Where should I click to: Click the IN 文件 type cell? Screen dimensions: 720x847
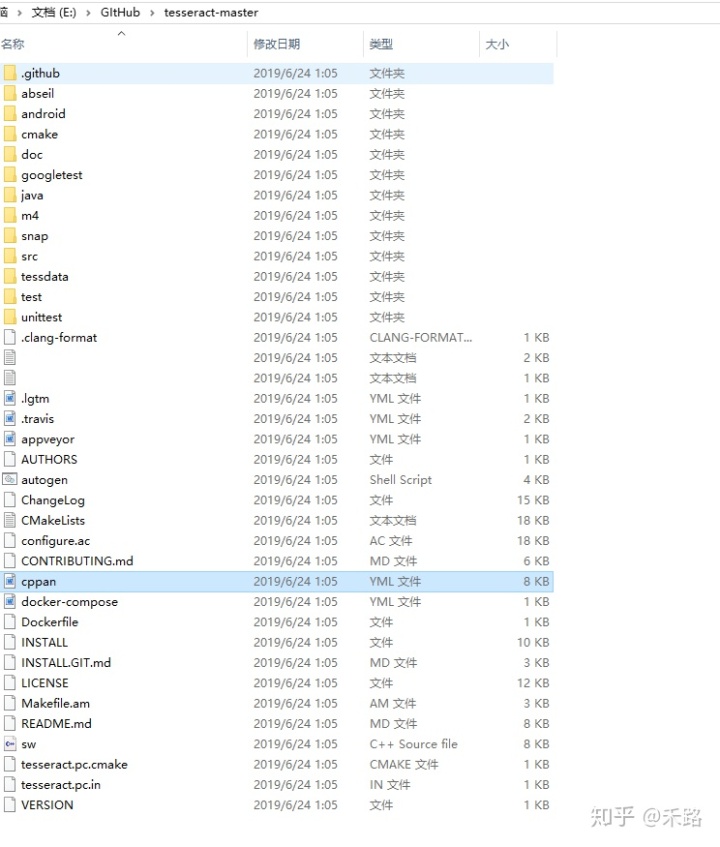click(x=390, y=785)
